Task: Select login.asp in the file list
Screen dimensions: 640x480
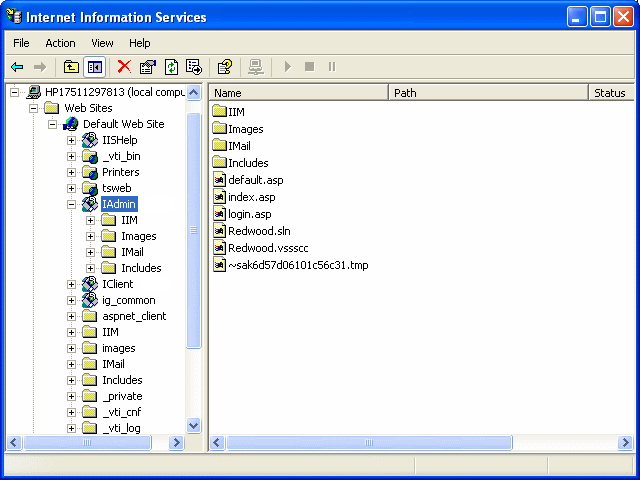Action: [249, 214]
